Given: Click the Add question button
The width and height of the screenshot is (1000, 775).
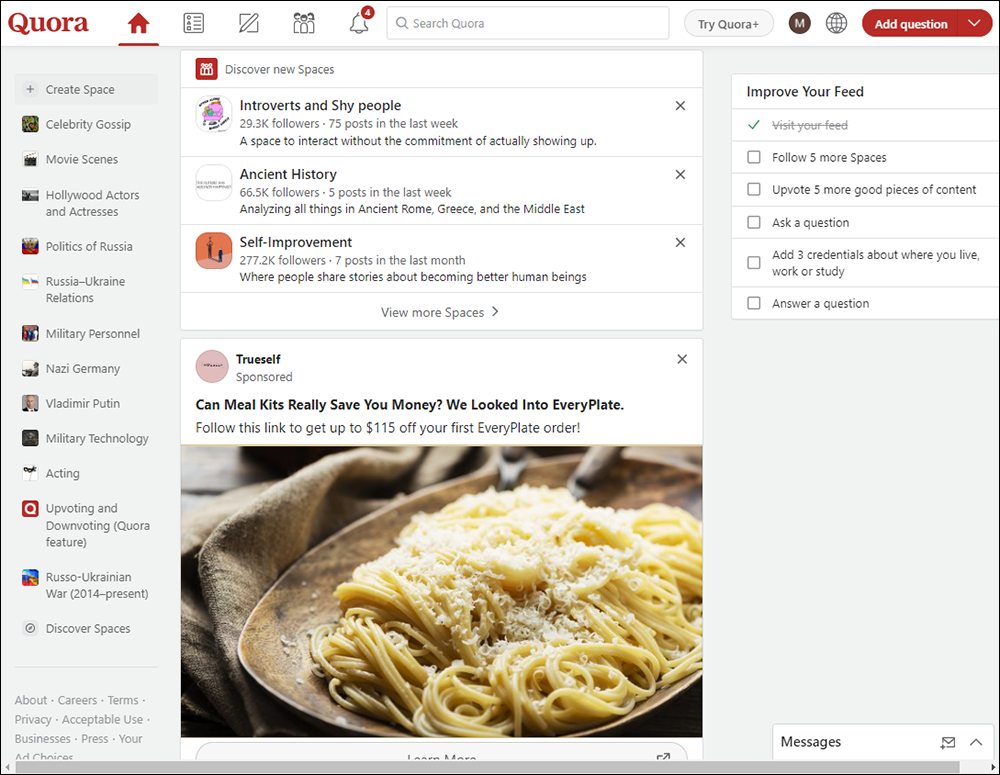Looking at the screenshot, I should pos(911,24).
